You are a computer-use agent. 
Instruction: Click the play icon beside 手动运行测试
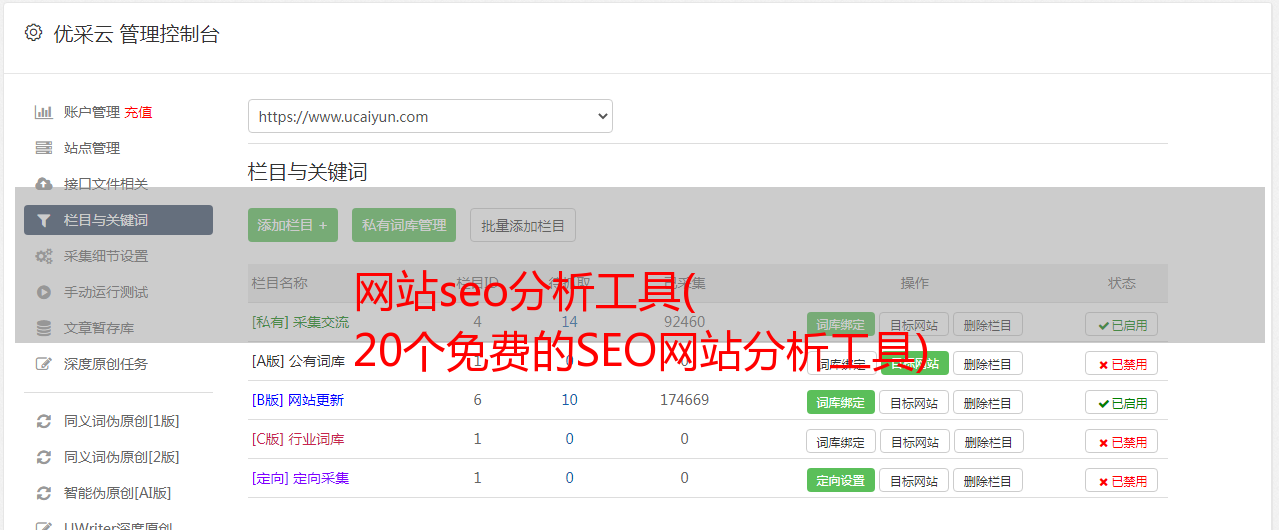(x=44, y=292)
